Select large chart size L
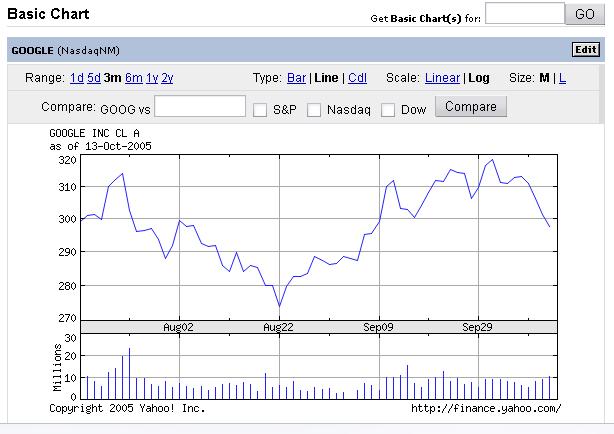 tap(562, 78)
